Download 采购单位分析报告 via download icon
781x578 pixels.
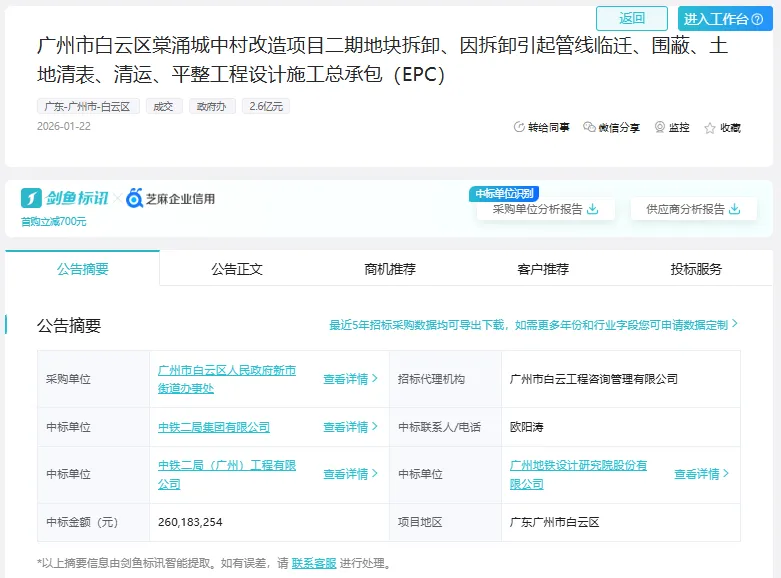pos(592,209)
